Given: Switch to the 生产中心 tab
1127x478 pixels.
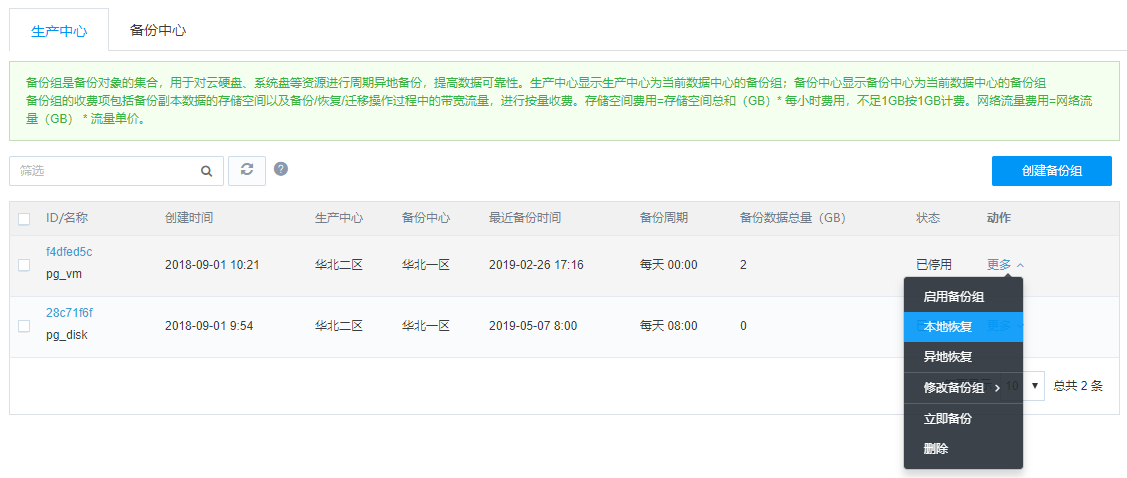Looking at the screenshot, I should 59,31.
